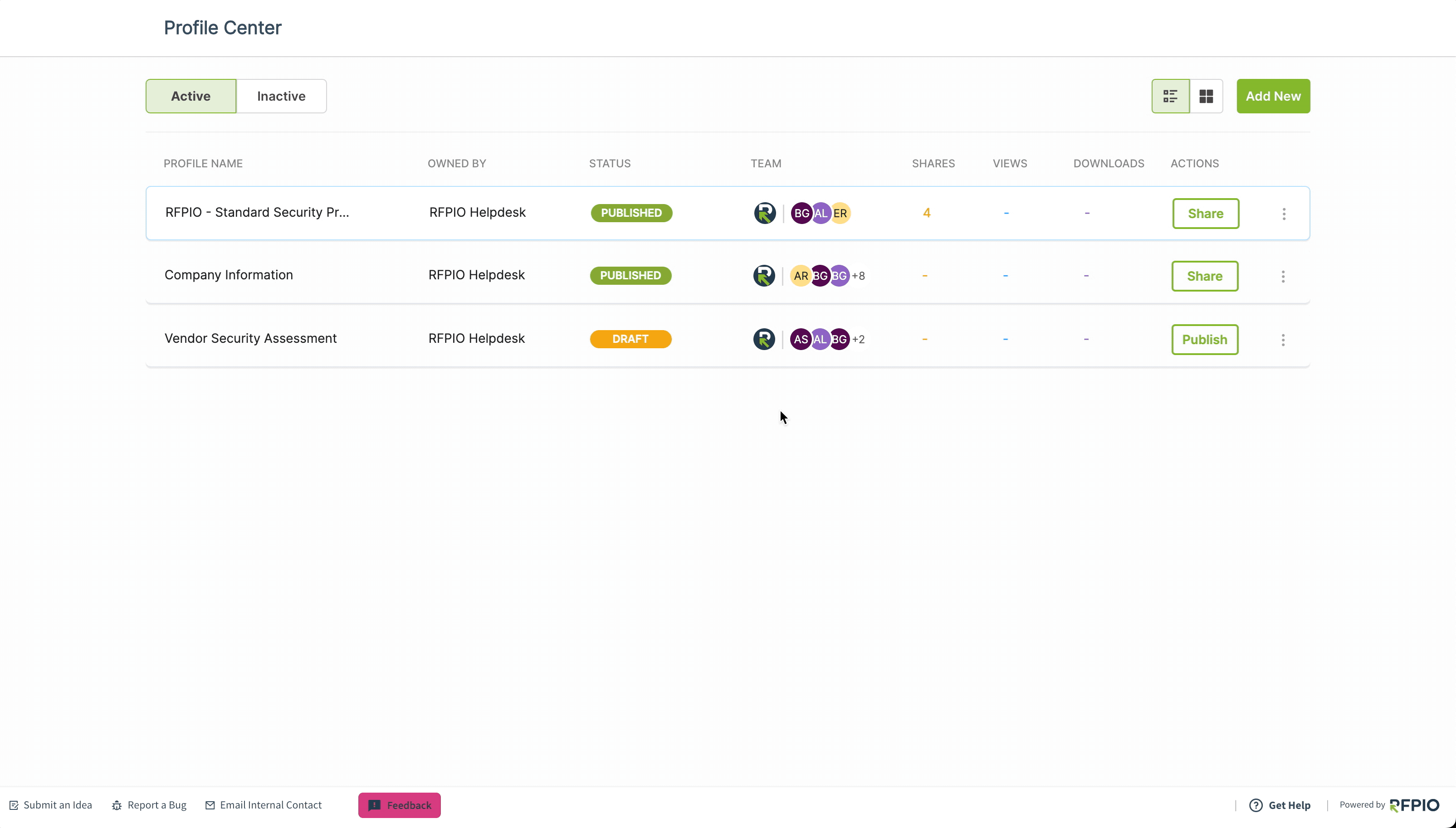Click RFPIO logo avatar in Vendor Security row
The height and width of the screenshot is (828, 1456).
tap(764, 340)
